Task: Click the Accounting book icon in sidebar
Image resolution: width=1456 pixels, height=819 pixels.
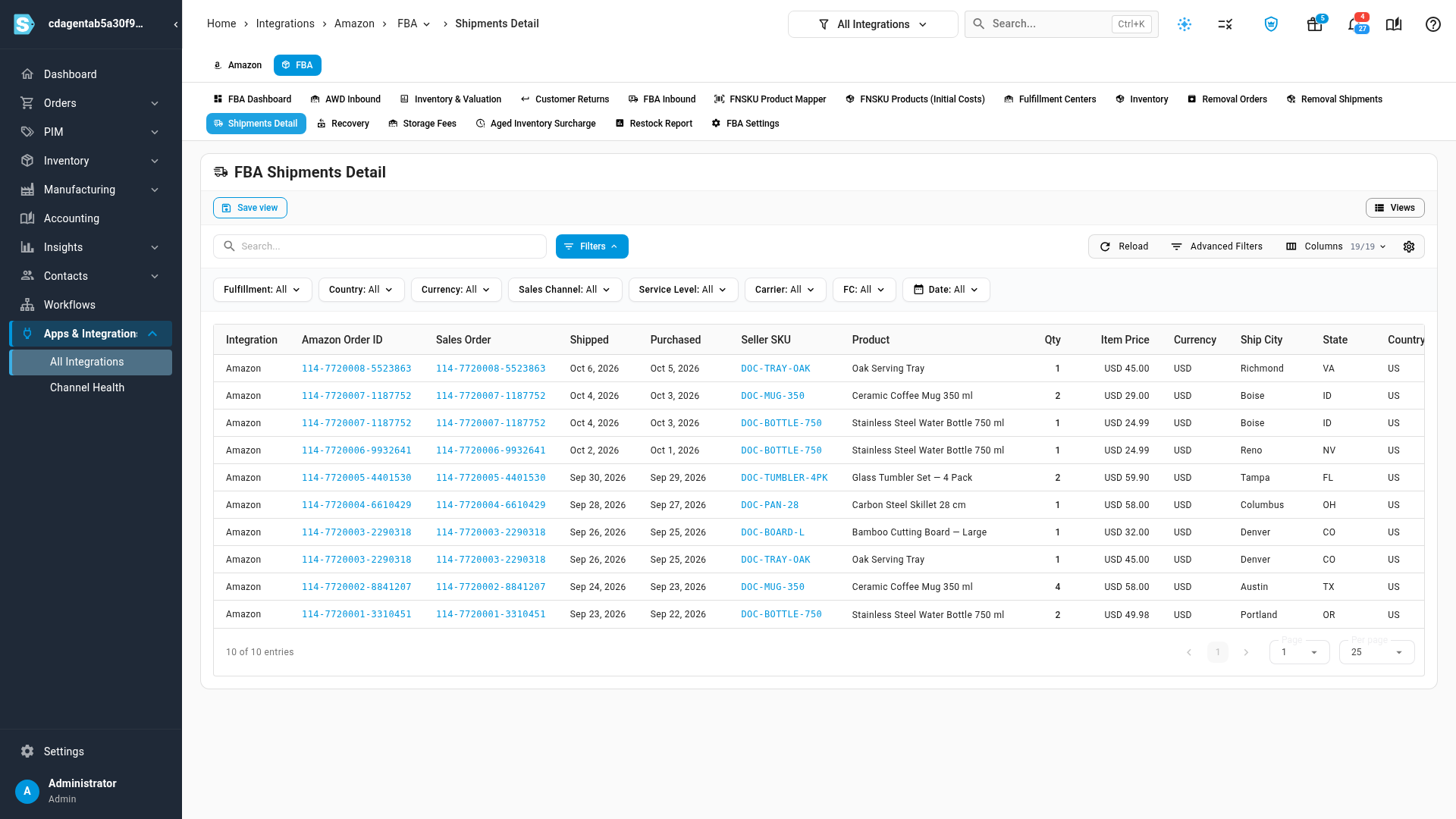Action: [x=27, y=218]
